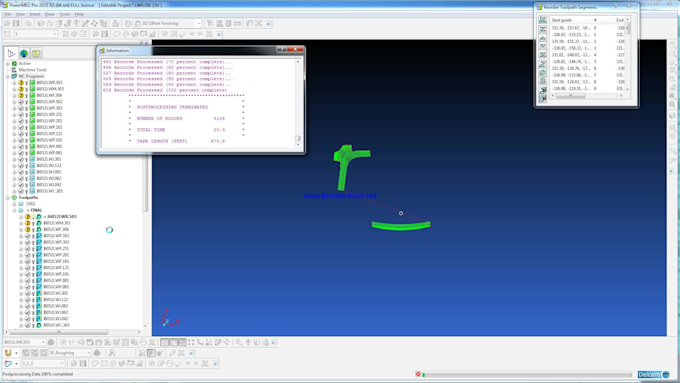Collapse the NC Programs tree node
680x383 pixels.
click(x=7, y=76)
